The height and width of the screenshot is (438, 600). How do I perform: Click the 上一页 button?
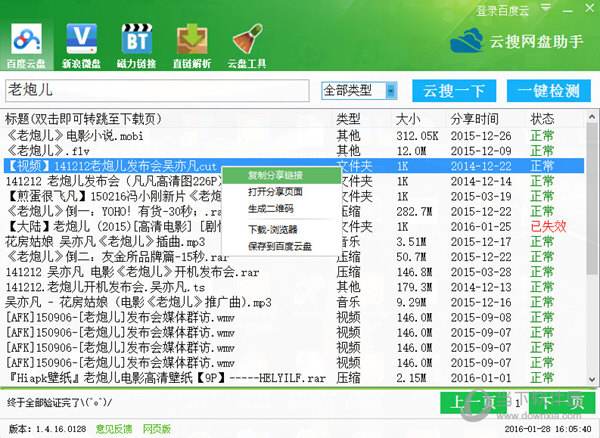(473, 403)
